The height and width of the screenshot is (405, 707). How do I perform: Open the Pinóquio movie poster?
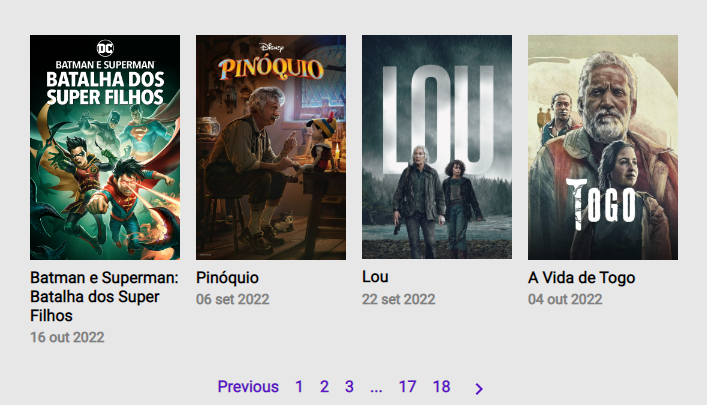coord(271,147)
